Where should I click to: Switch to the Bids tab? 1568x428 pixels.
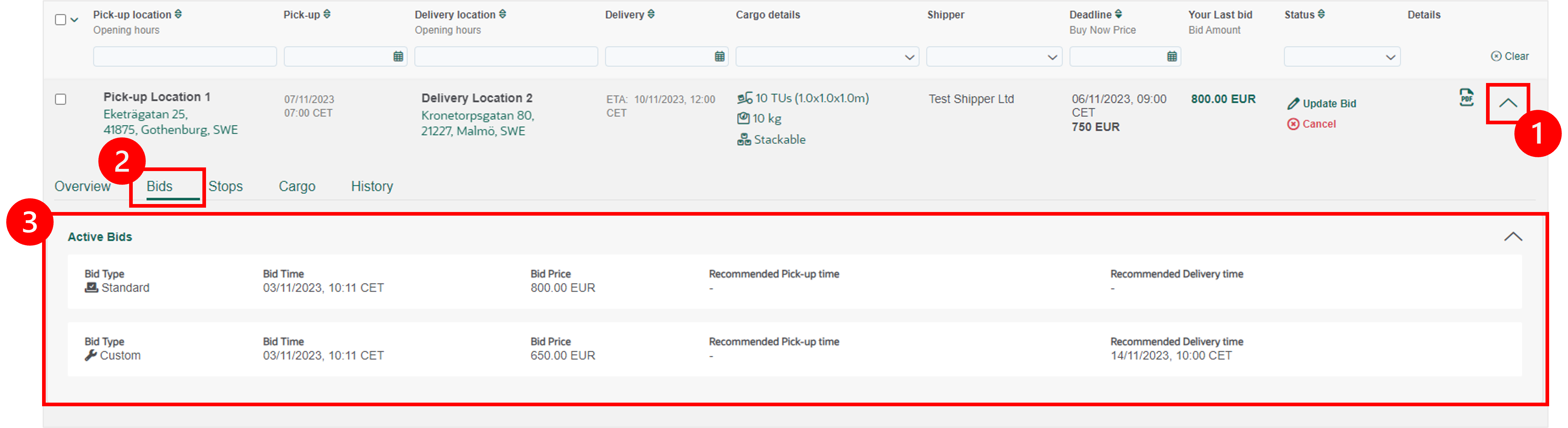(160, 187)
